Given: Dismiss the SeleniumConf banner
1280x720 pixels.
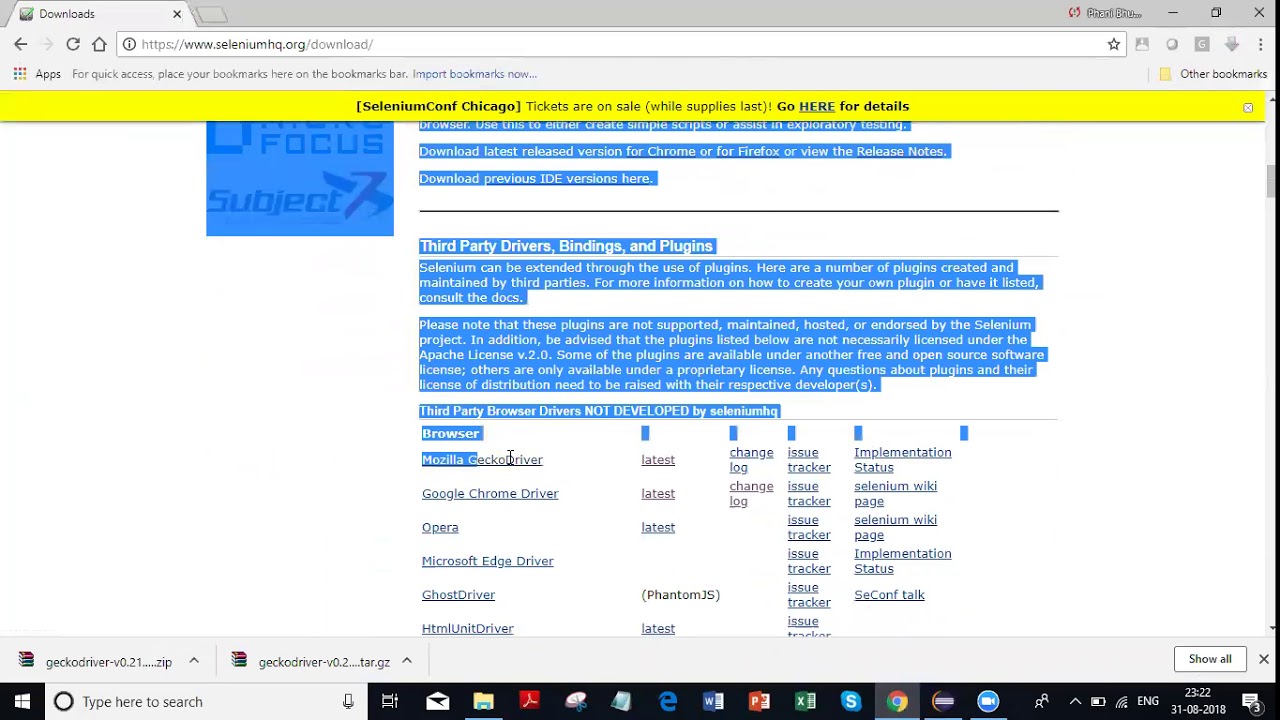Looking at the screenshot, I should pyautogui.click(x=1248, y=107).
